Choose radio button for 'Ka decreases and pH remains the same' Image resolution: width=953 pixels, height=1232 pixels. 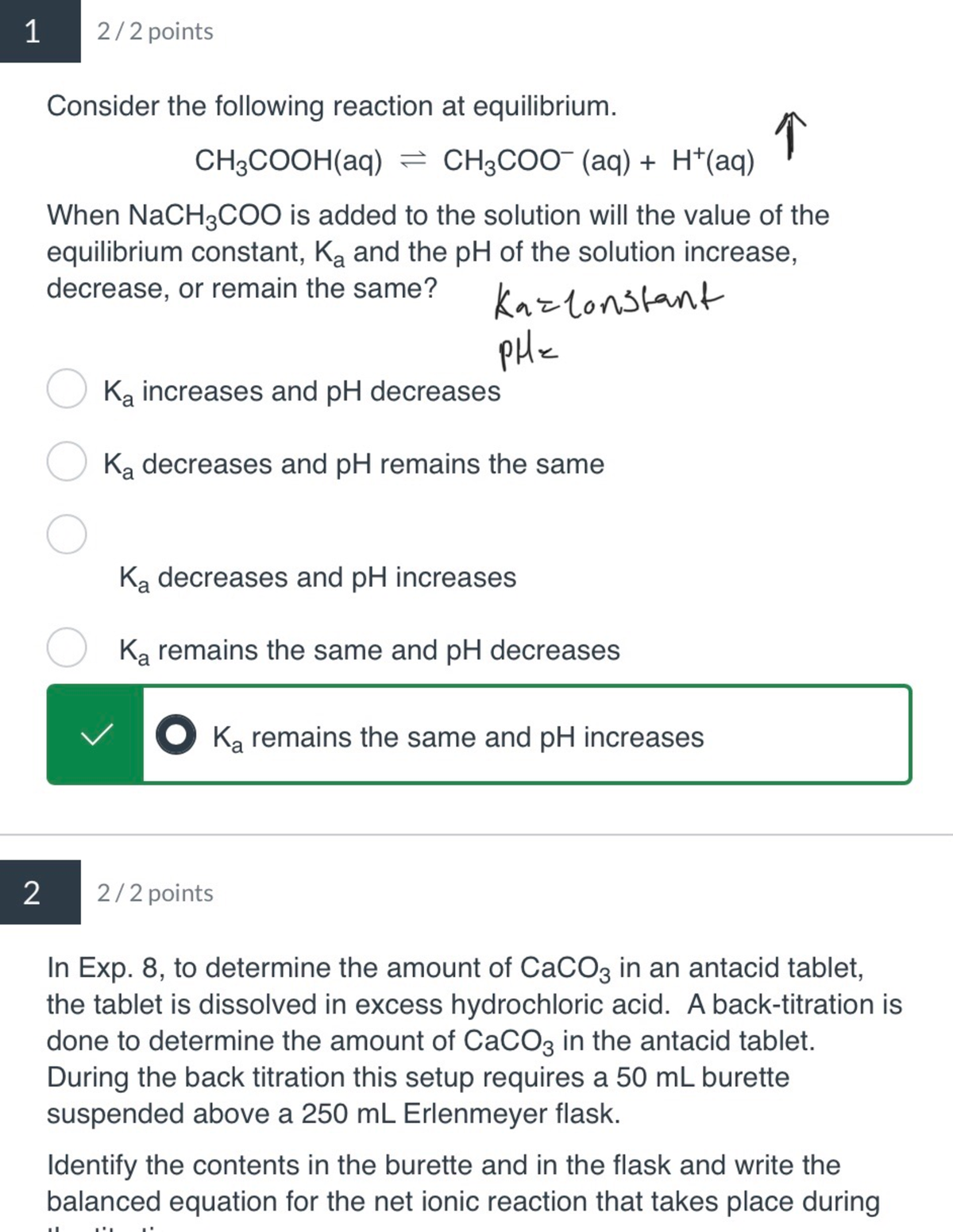coord(67,462)
